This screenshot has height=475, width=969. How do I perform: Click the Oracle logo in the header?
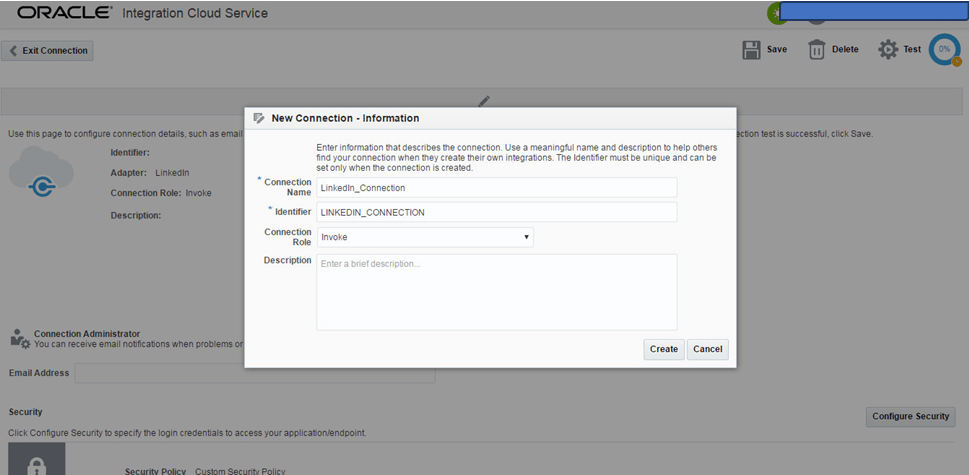(65, 12)
